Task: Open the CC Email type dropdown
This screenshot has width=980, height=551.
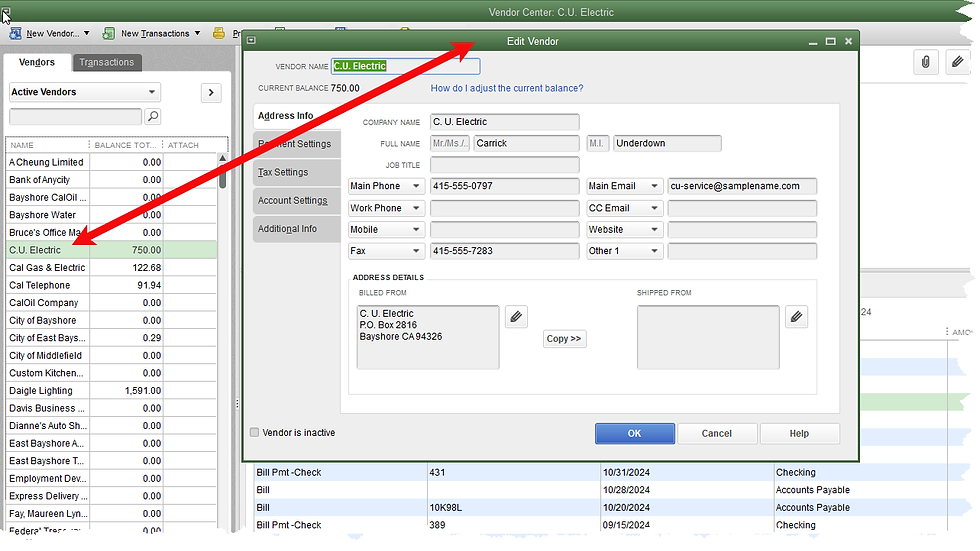Action: [624, 208]
